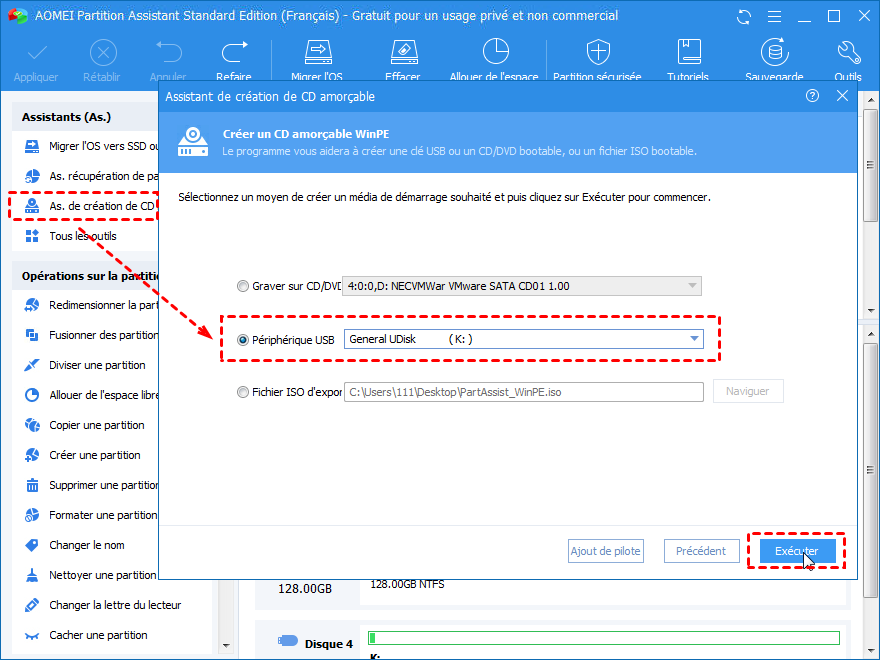Open As. récupération de partition in sidebar
880x660 pixels.
tap(91, 176)
